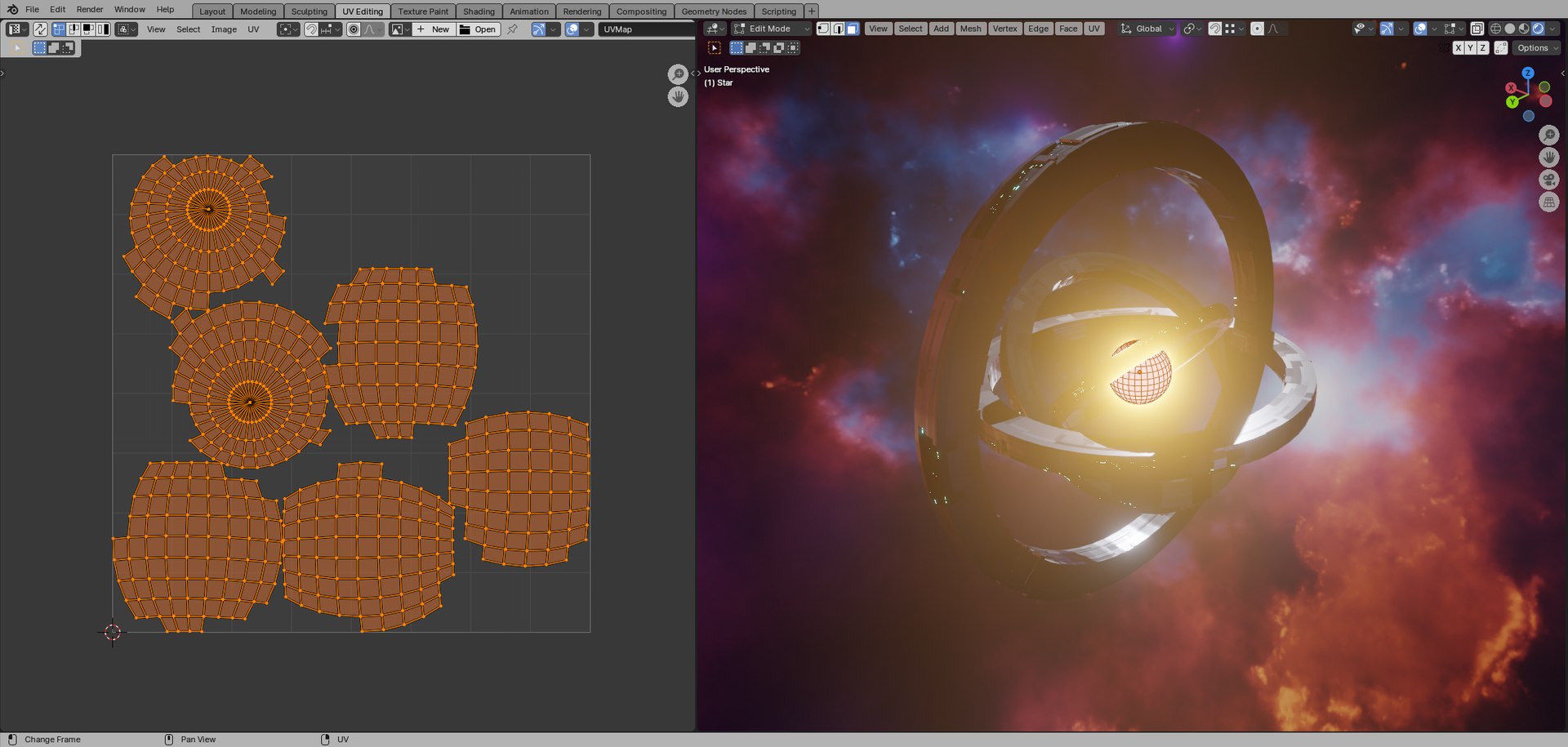1568x747 pixels.
Task: Open UV editor pivot point dropdown
Action: [288, 29]
